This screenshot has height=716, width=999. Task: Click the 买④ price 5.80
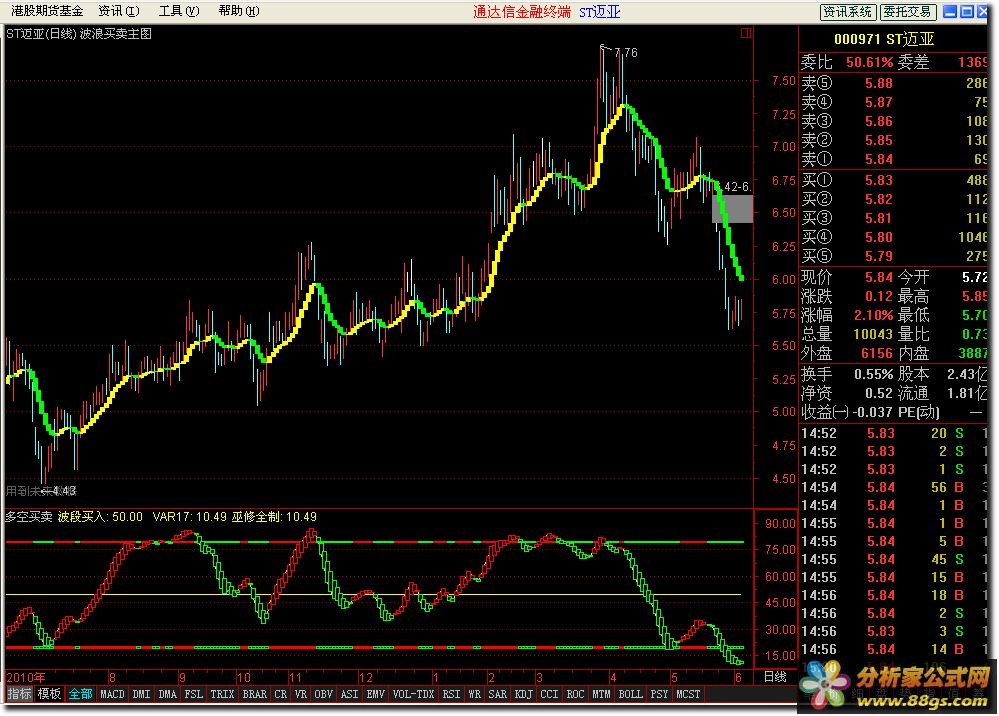879,238
